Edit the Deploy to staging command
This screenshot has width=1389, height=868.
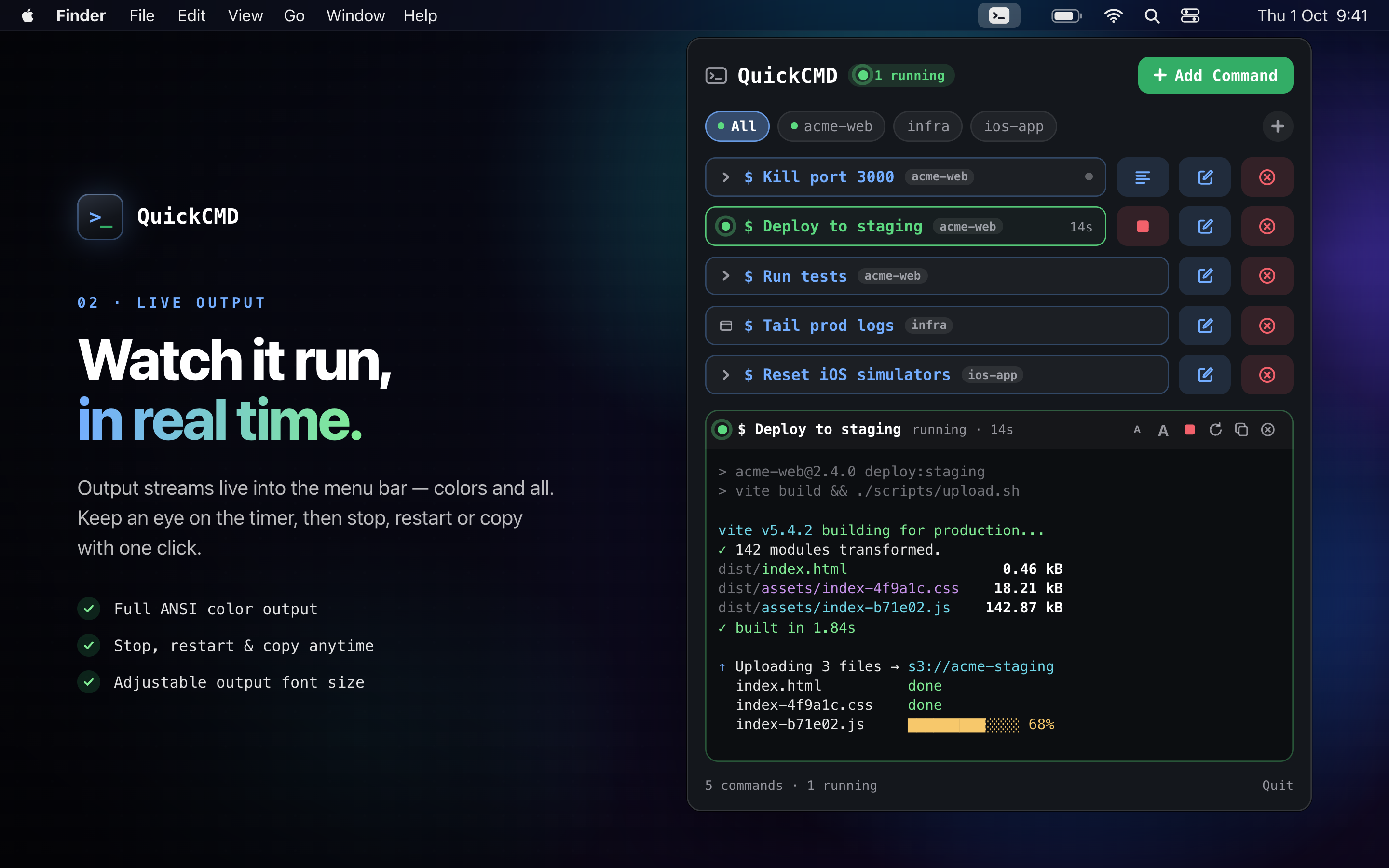(x=1205, y=226)
